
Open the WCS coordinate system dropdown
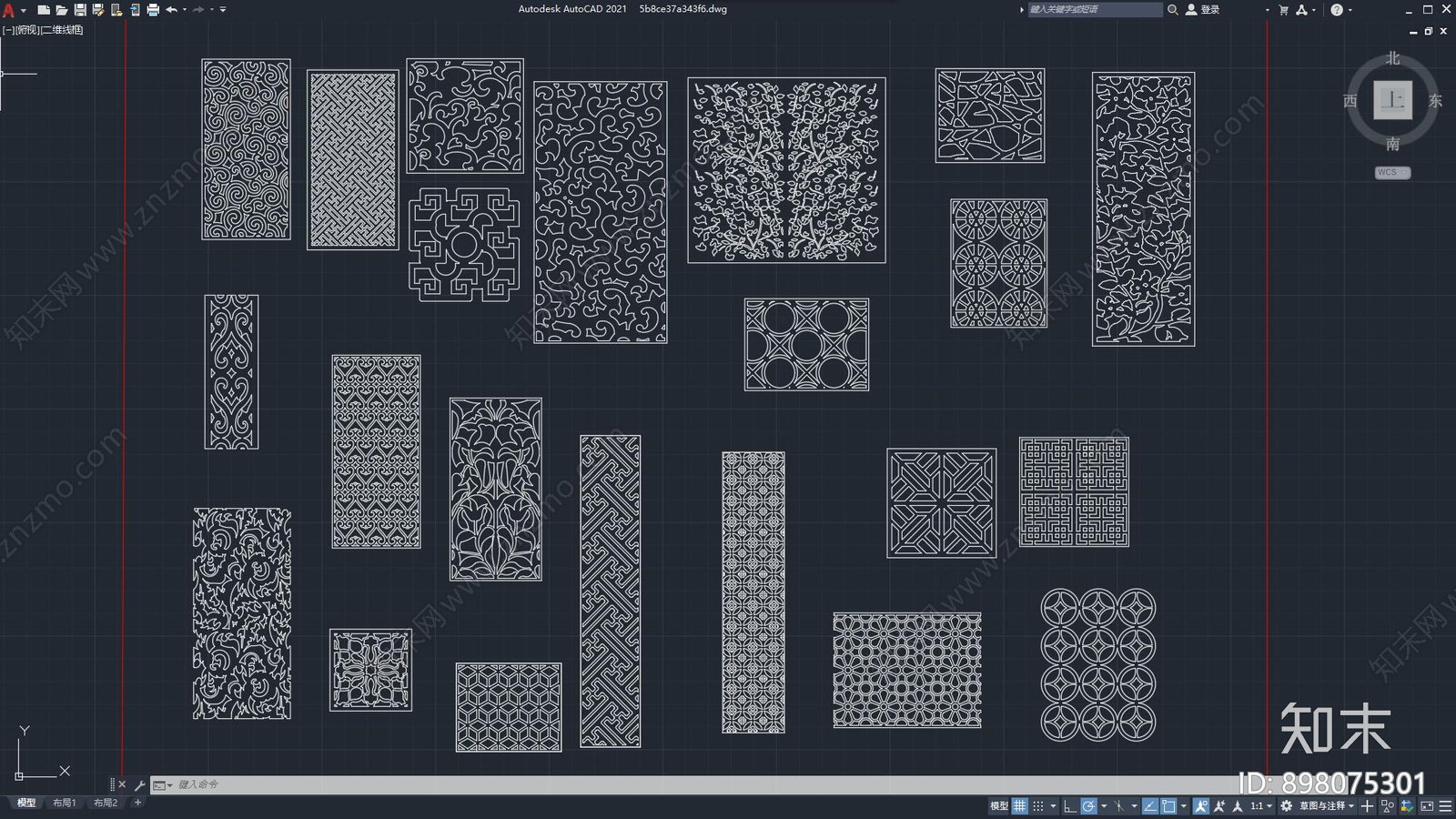1392,172
